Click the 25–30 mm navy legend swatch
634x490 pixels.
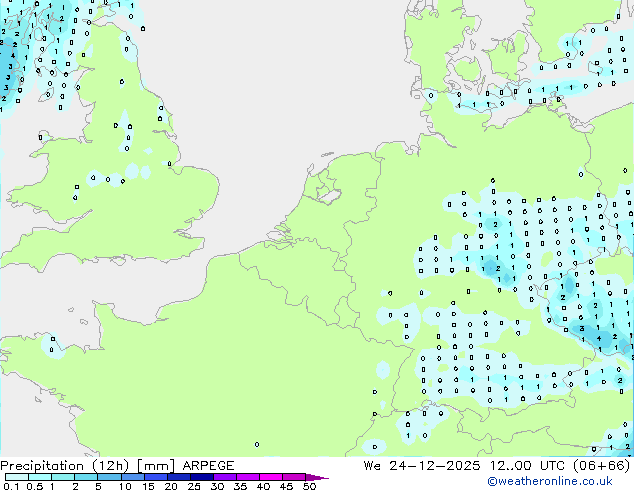coord(201,477)
